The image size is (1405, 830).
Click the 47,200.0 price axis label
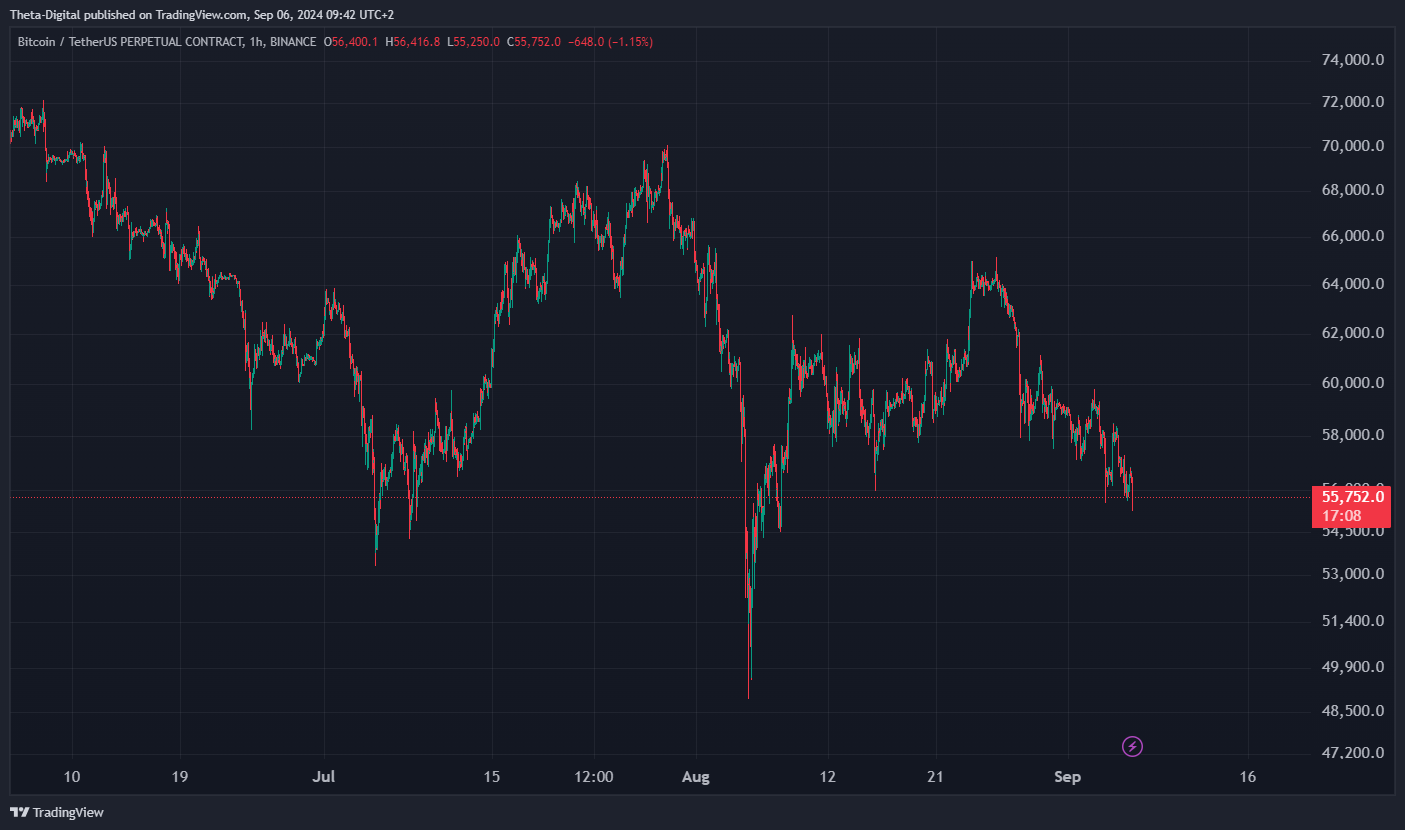1352,753
